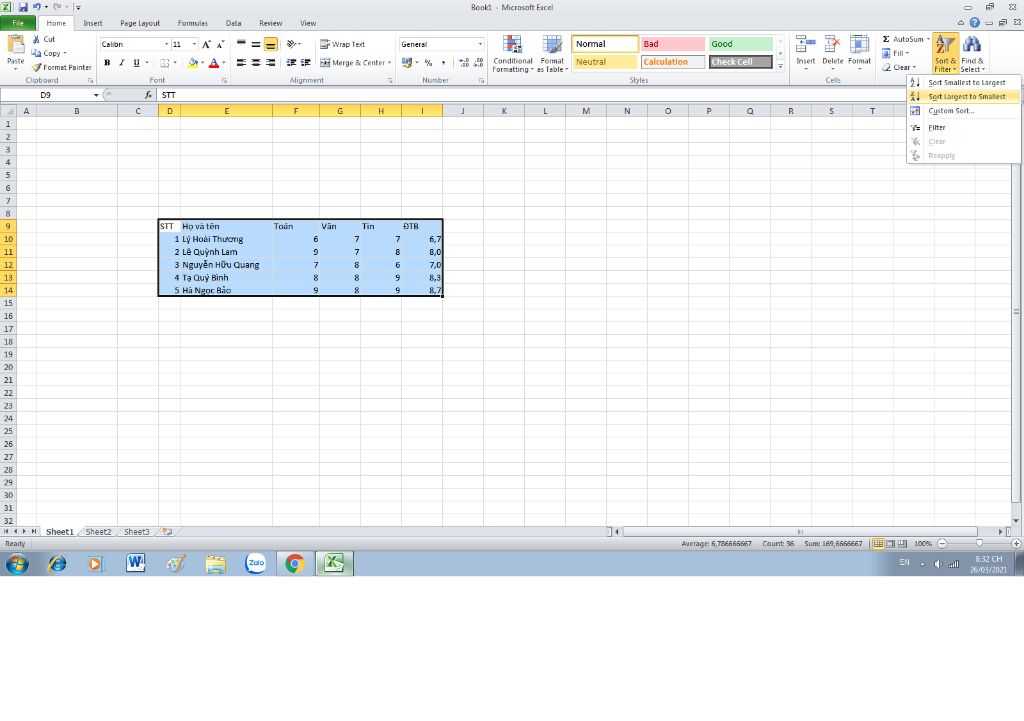This screenshot has width=1024, height=721.
Task: Apply the Neutral cell style
Action: pyautogui.click(x=605, y=62)
